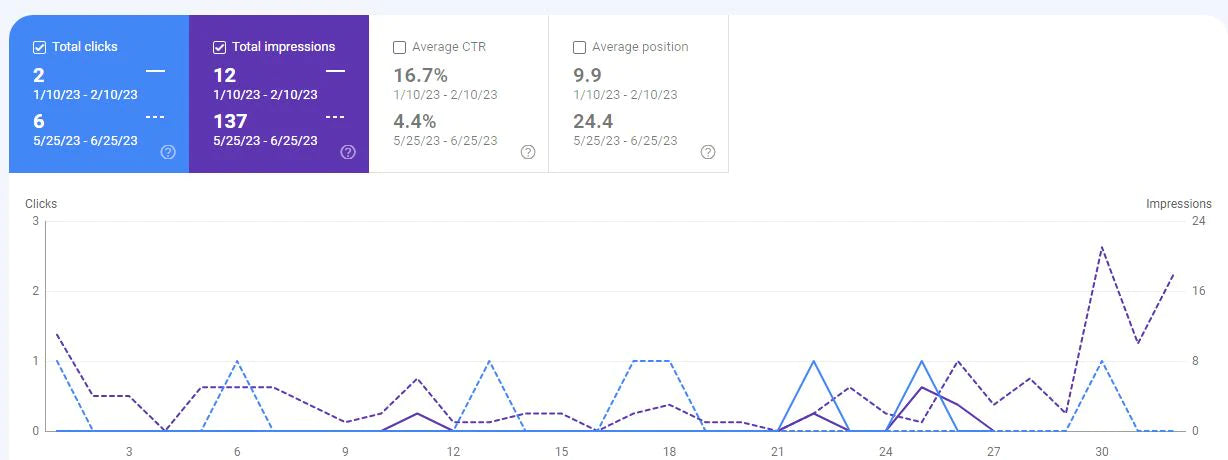Select the 24.4 average position value
Viewport: 1228px width, 460px height.
(593, 121)
